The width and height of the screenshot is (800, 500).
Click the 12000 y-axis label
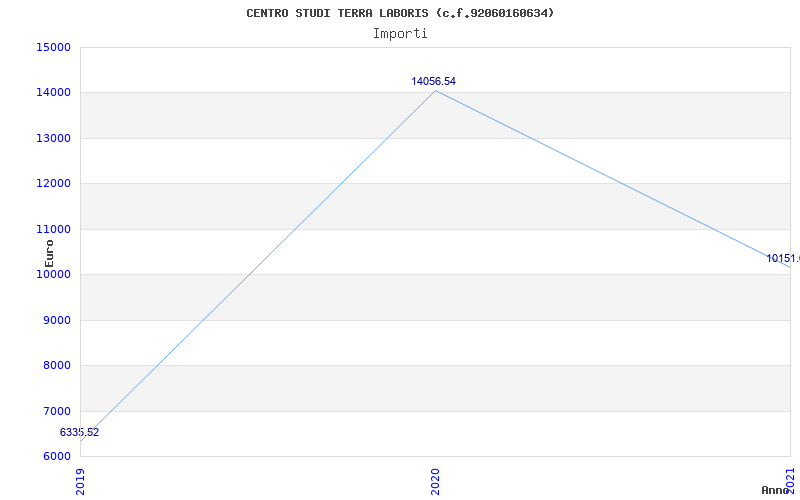[54, 184]
